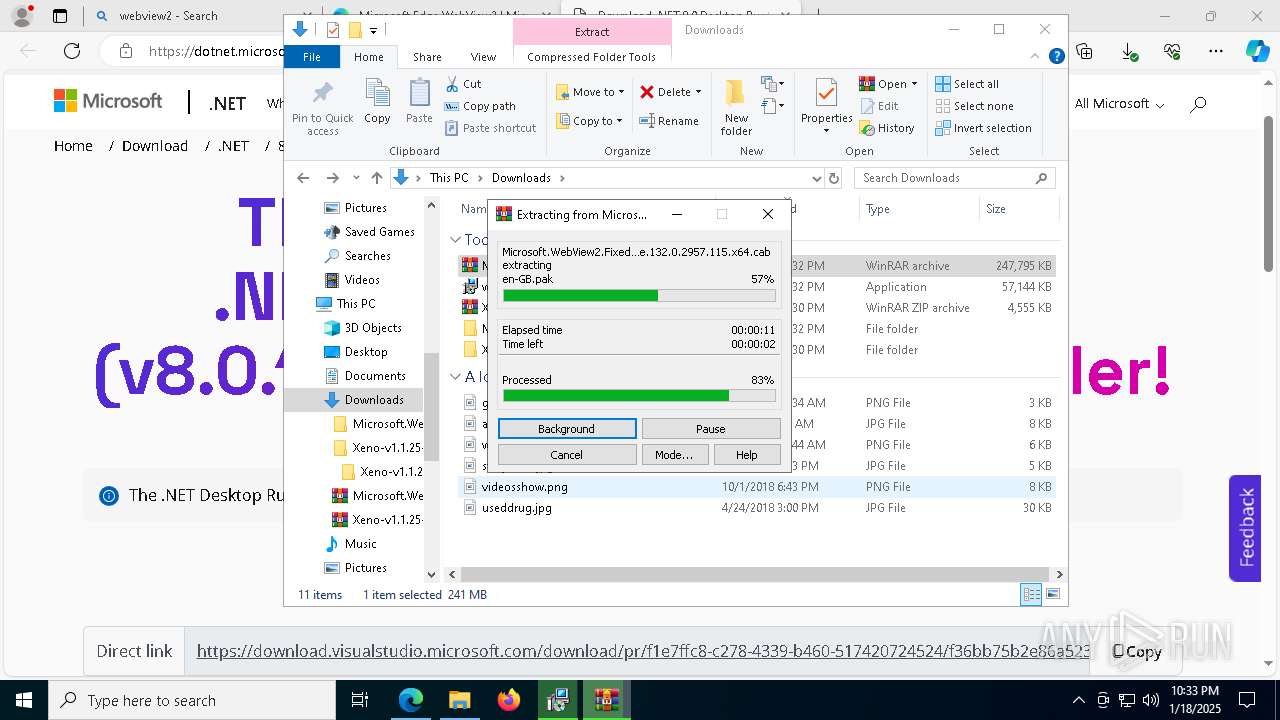Click the Copy ribbon icon
The image size is (1280, 720).
coord(377,101)
